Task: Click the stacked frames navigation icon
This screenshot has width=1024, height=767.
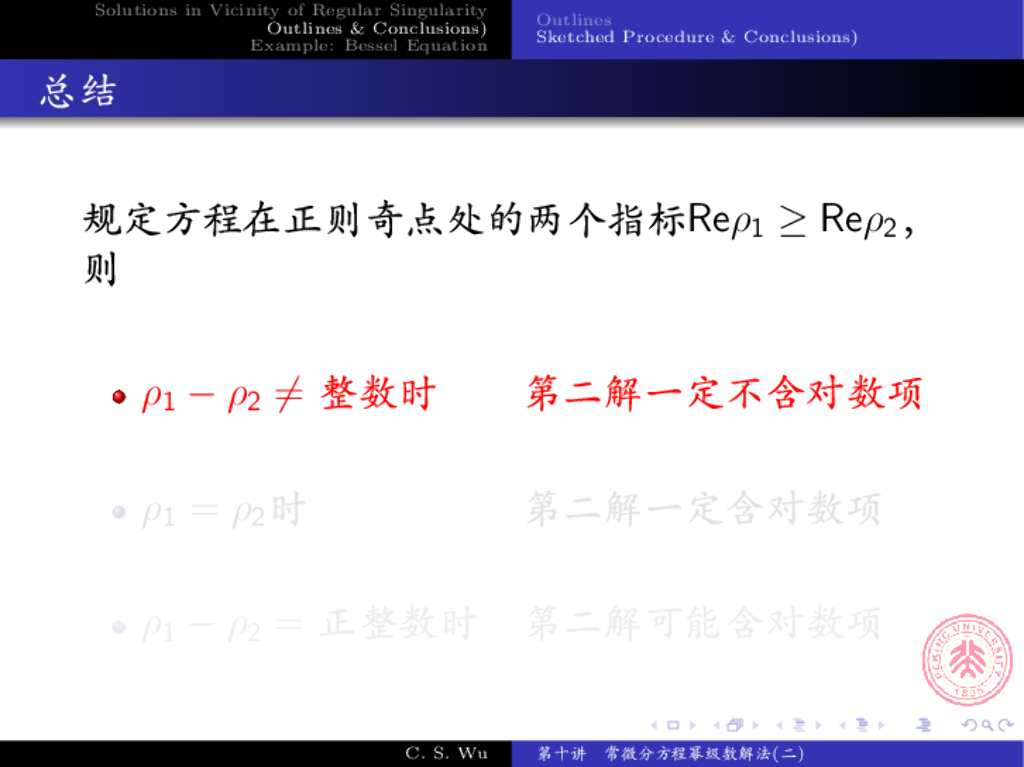Action: tap(736, 725)
